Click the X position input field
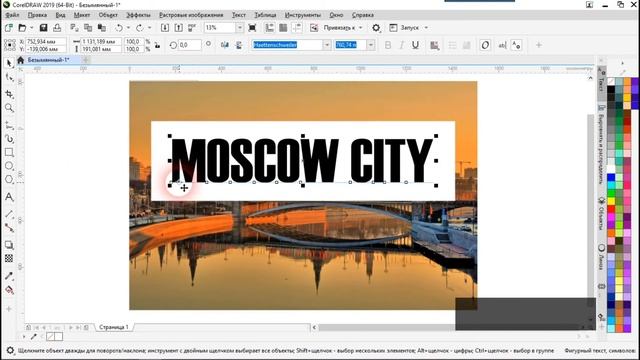Image resolution: width=640 pixels, height=360 pixels. (45, 42)
